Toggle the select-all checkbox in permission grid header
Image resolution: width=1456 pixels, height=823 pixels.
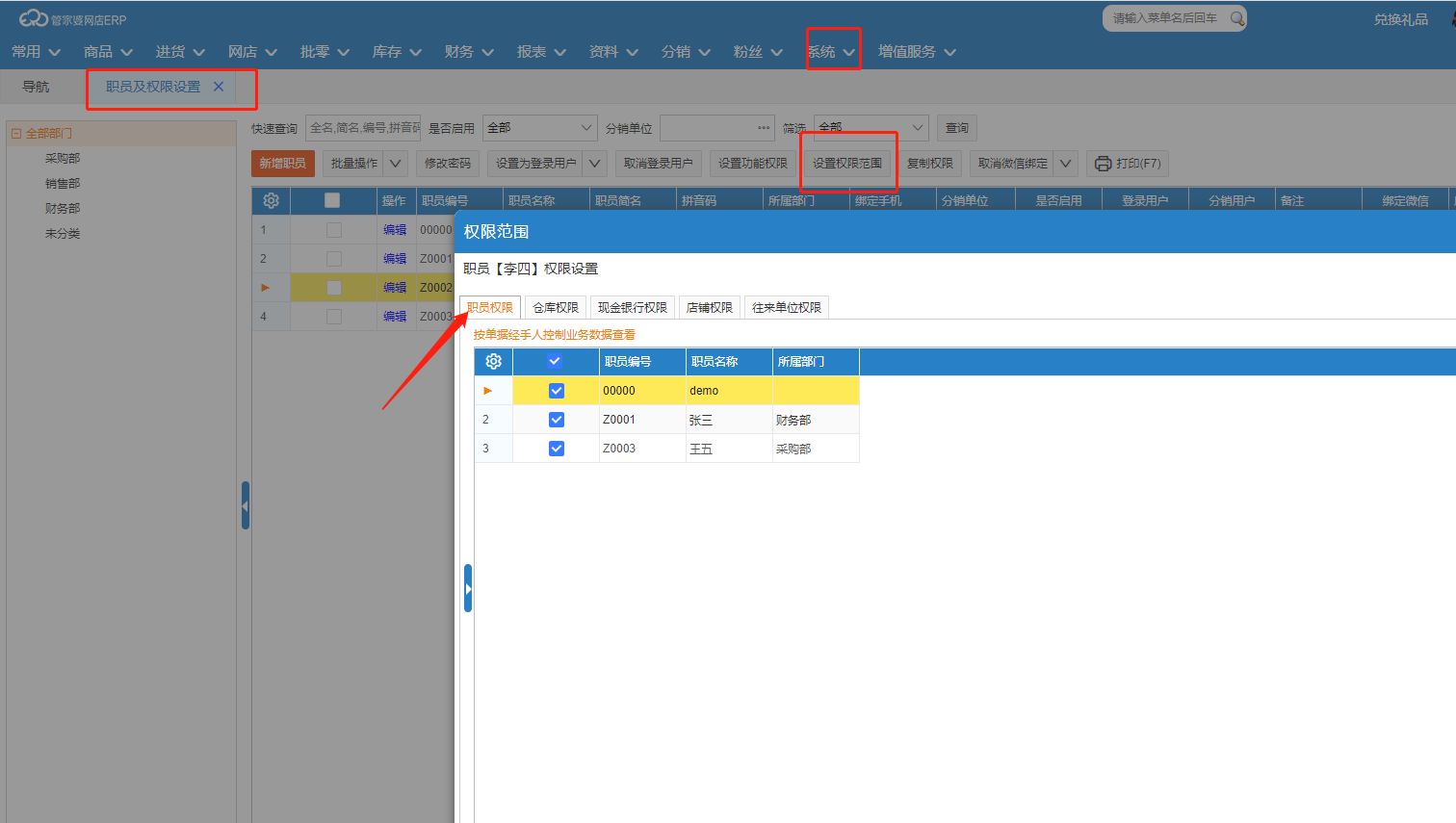pos(555,362)
